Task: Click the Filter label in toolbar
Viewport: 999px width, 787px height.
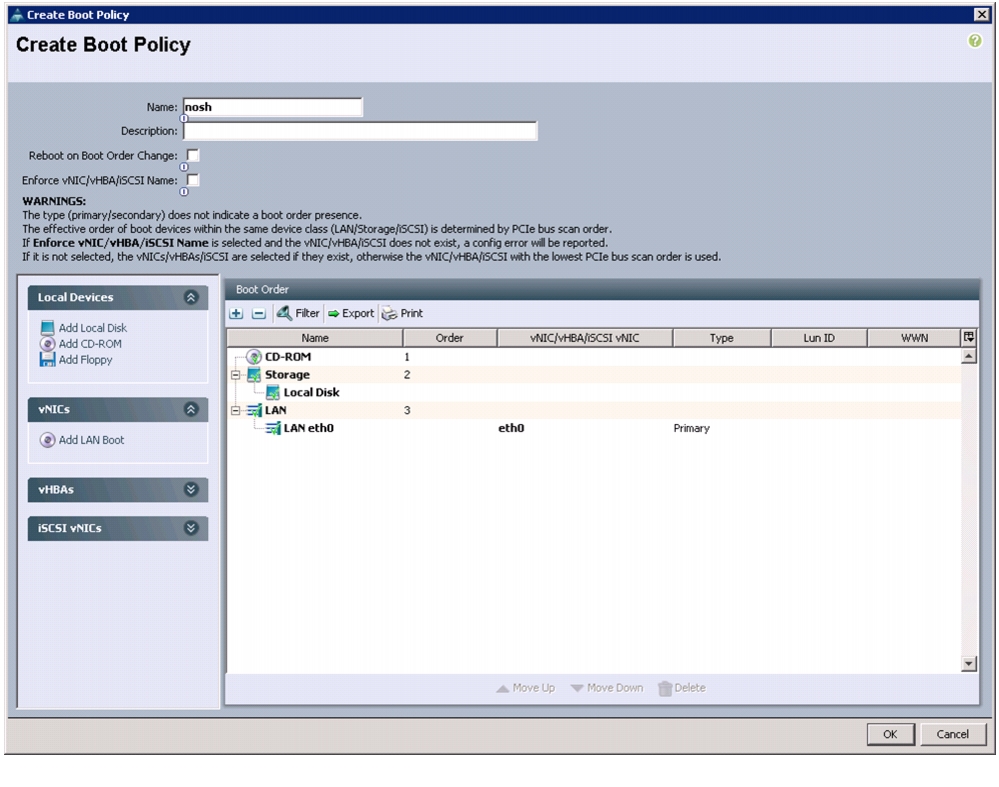Action: point(307,313)
